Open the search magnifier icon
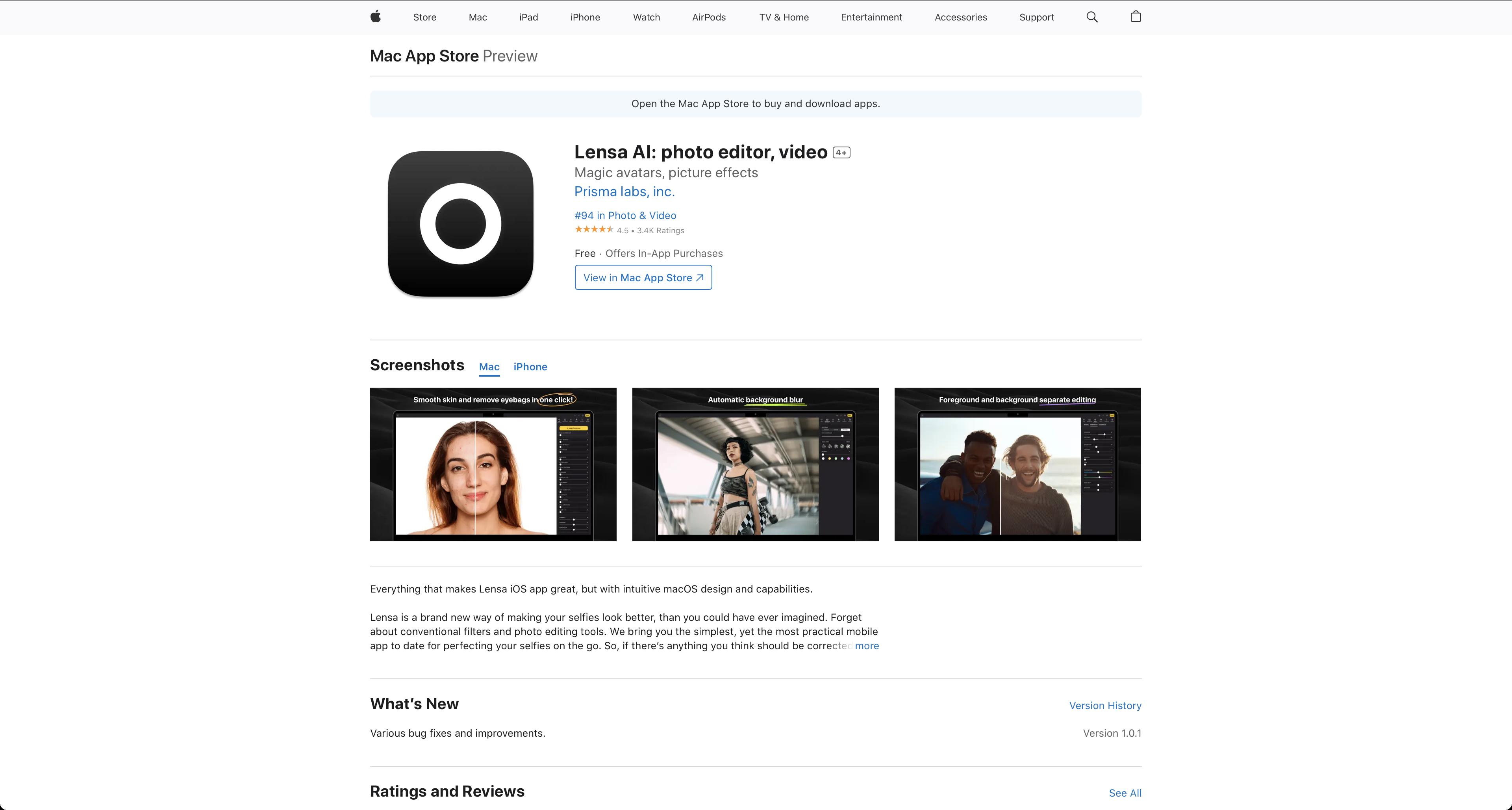This screenshot has height=810, width=1512. coord(1092,17)
